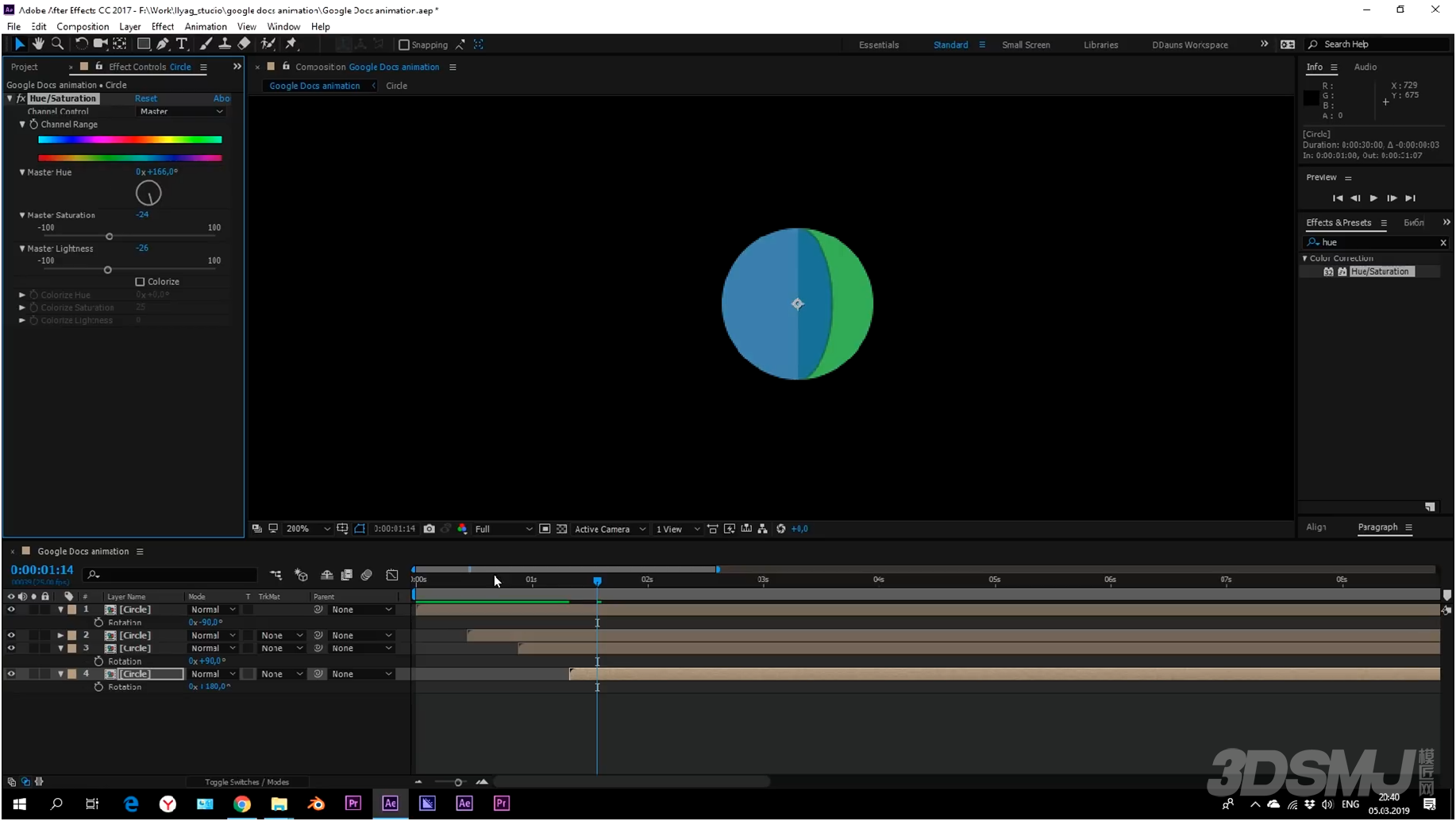
Task: Hide layer 3 Circle with eye icon
Action: (x=11, y=649)
